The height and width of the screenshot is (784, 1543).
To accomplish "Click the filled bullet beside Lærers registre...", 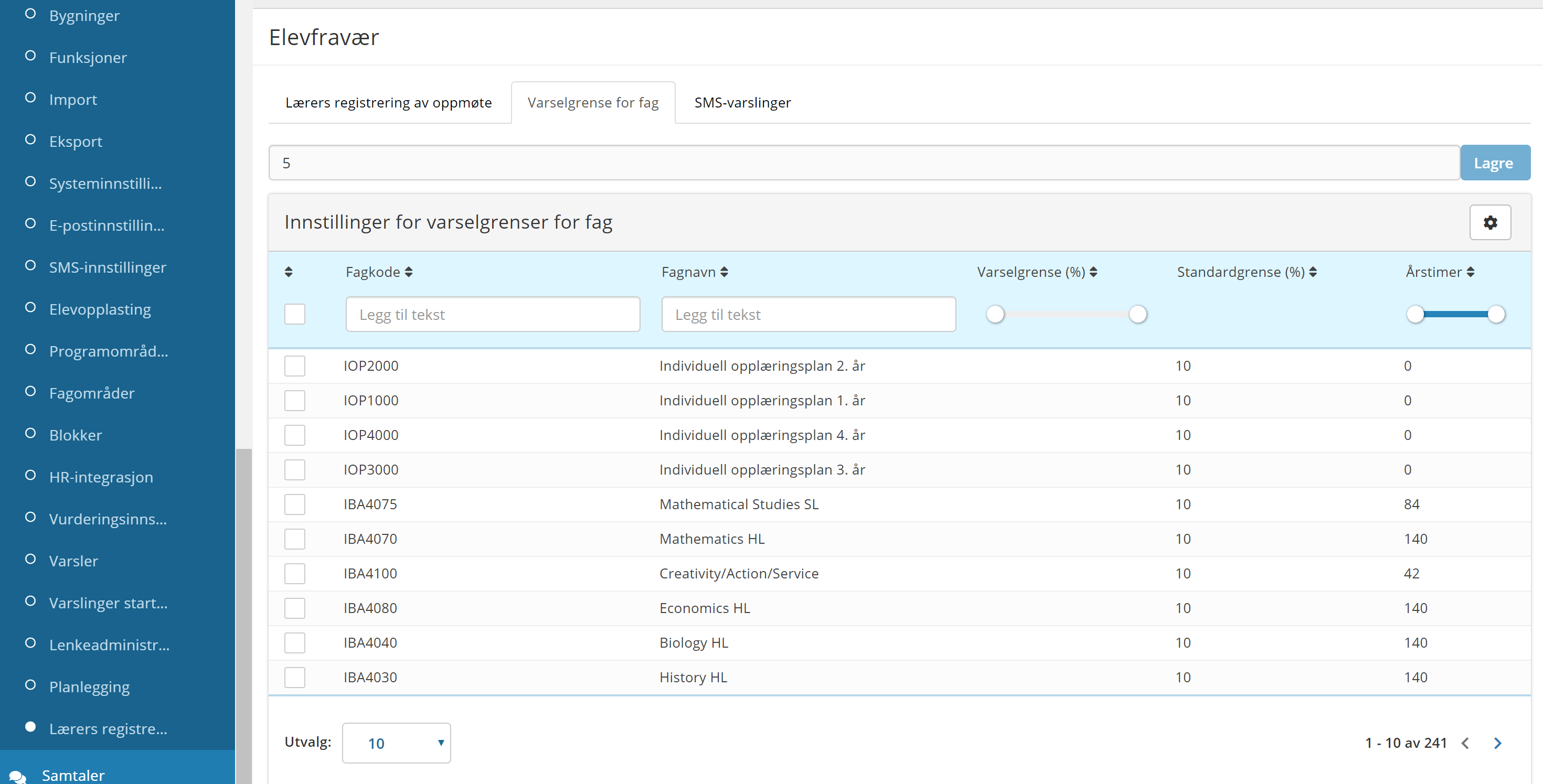I will pyautogui.click(x=30, y=727).
